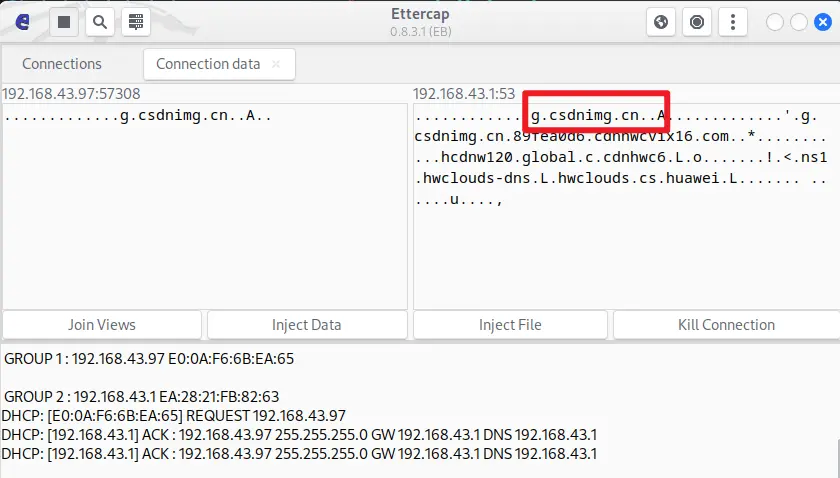Scan for hosts using magnifier icon
Screen dimensions: 840x478
coord(99,22)
